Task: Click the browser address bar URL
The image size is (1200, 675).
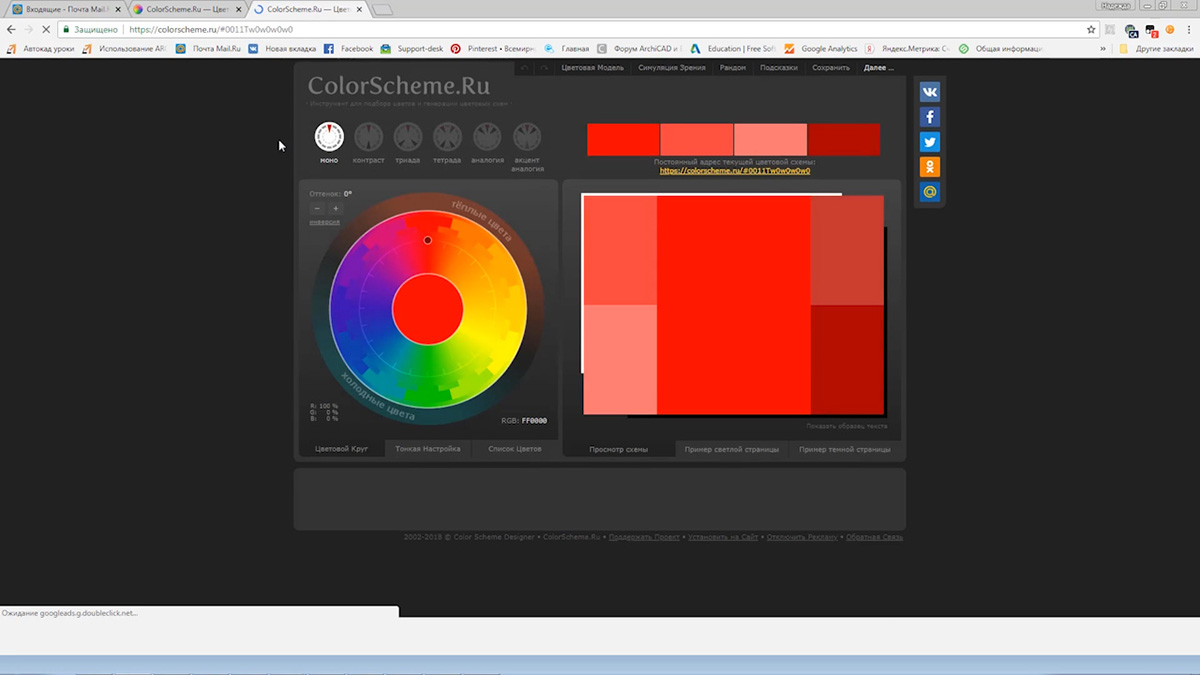Action: (211, 30)
